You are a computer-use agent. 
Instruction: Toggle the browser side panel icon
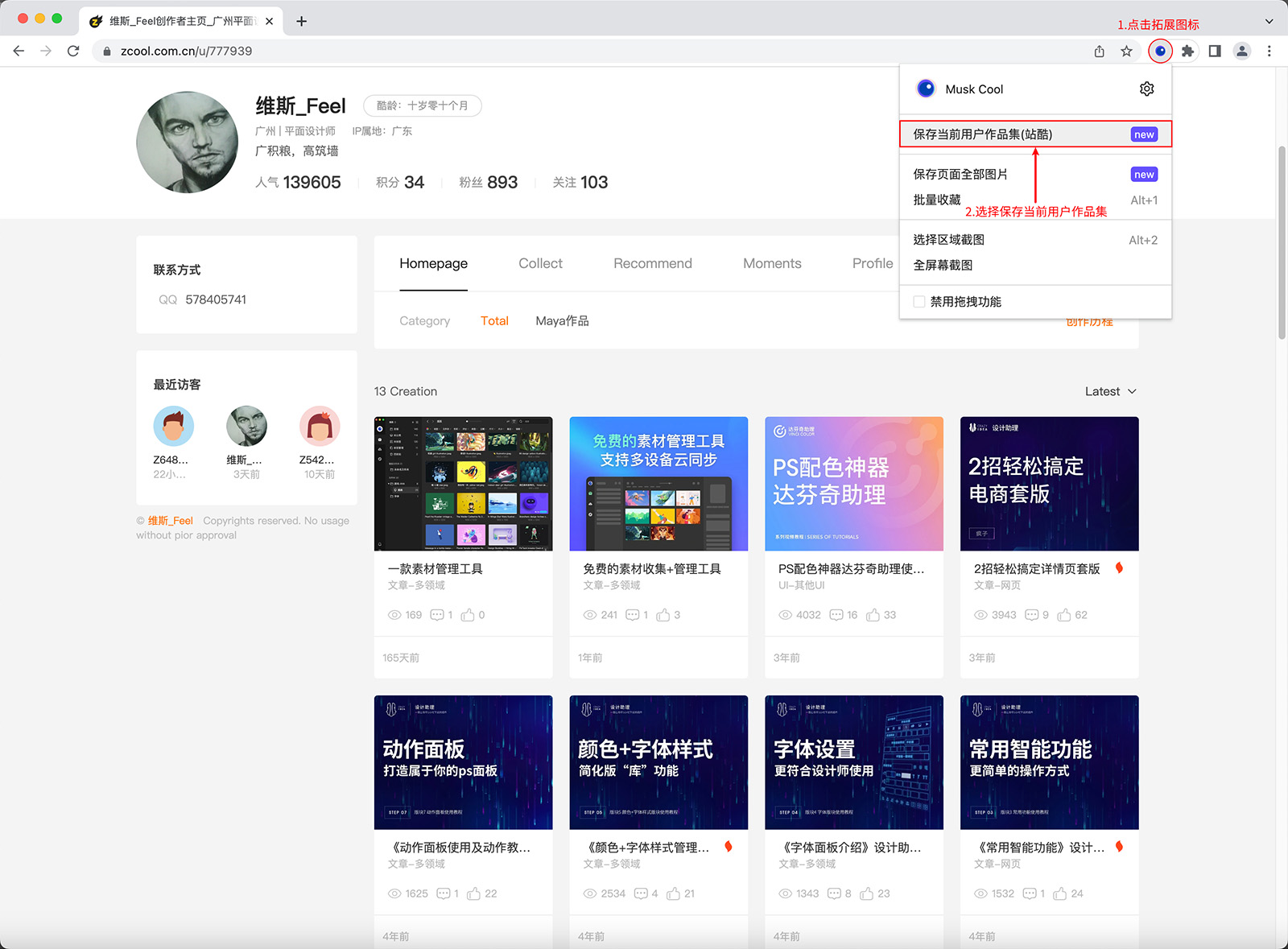[x=1215, y=51]
